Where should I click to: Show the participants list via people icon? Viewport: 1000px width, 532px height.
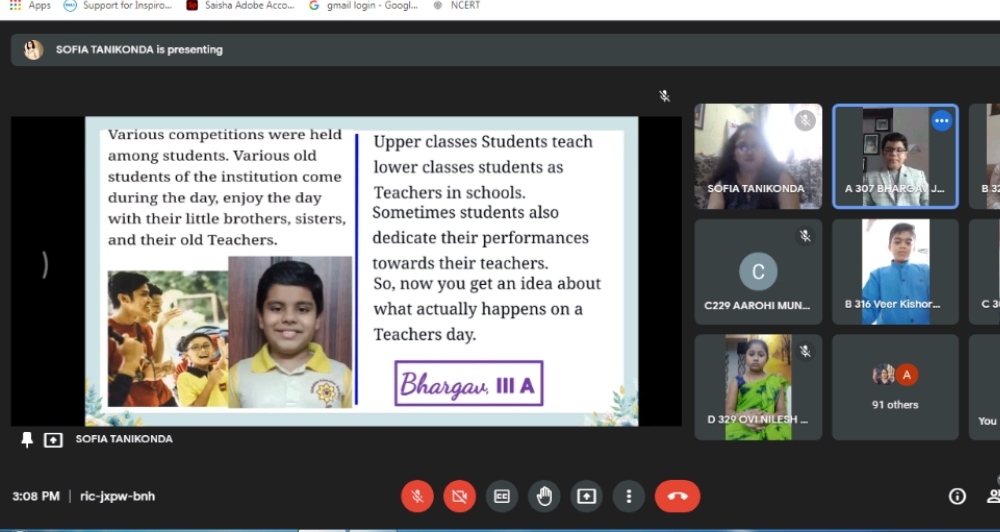993,496
